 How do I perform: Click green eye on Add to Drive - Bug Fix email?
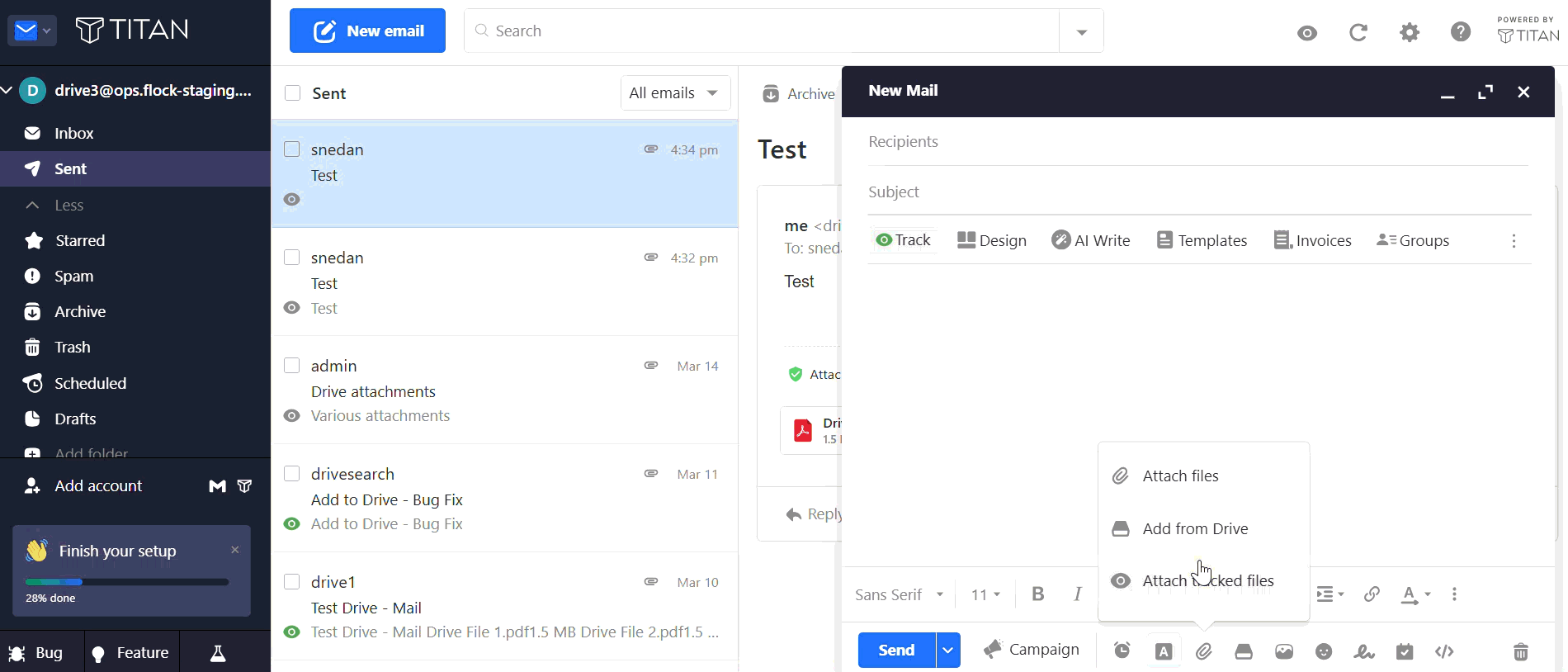tap(291, 524)
